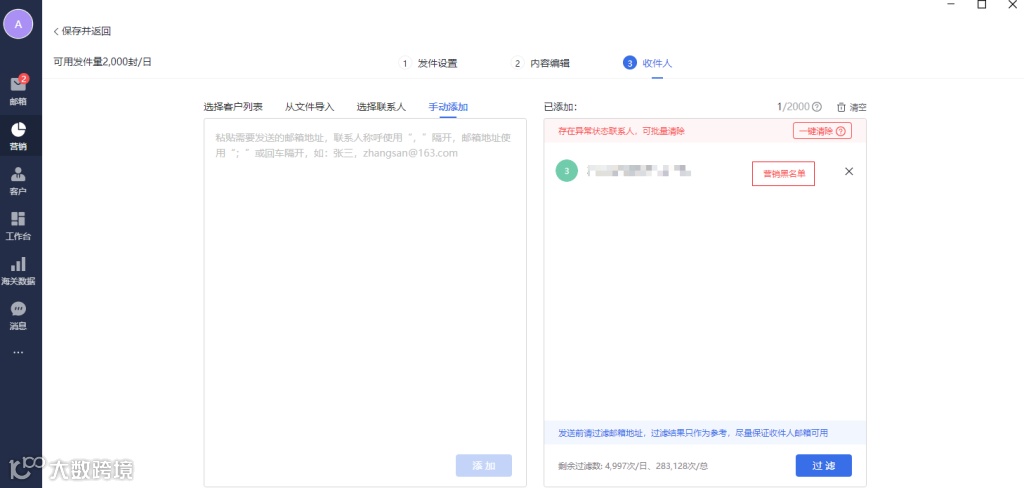
Task: Open the 消息 messages sidebar icon
Action: [x=18, y=316]
